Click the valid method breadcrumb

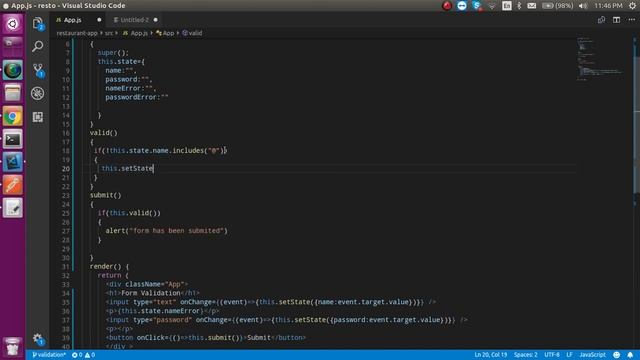pyautogui.click(x=192, y=33)
